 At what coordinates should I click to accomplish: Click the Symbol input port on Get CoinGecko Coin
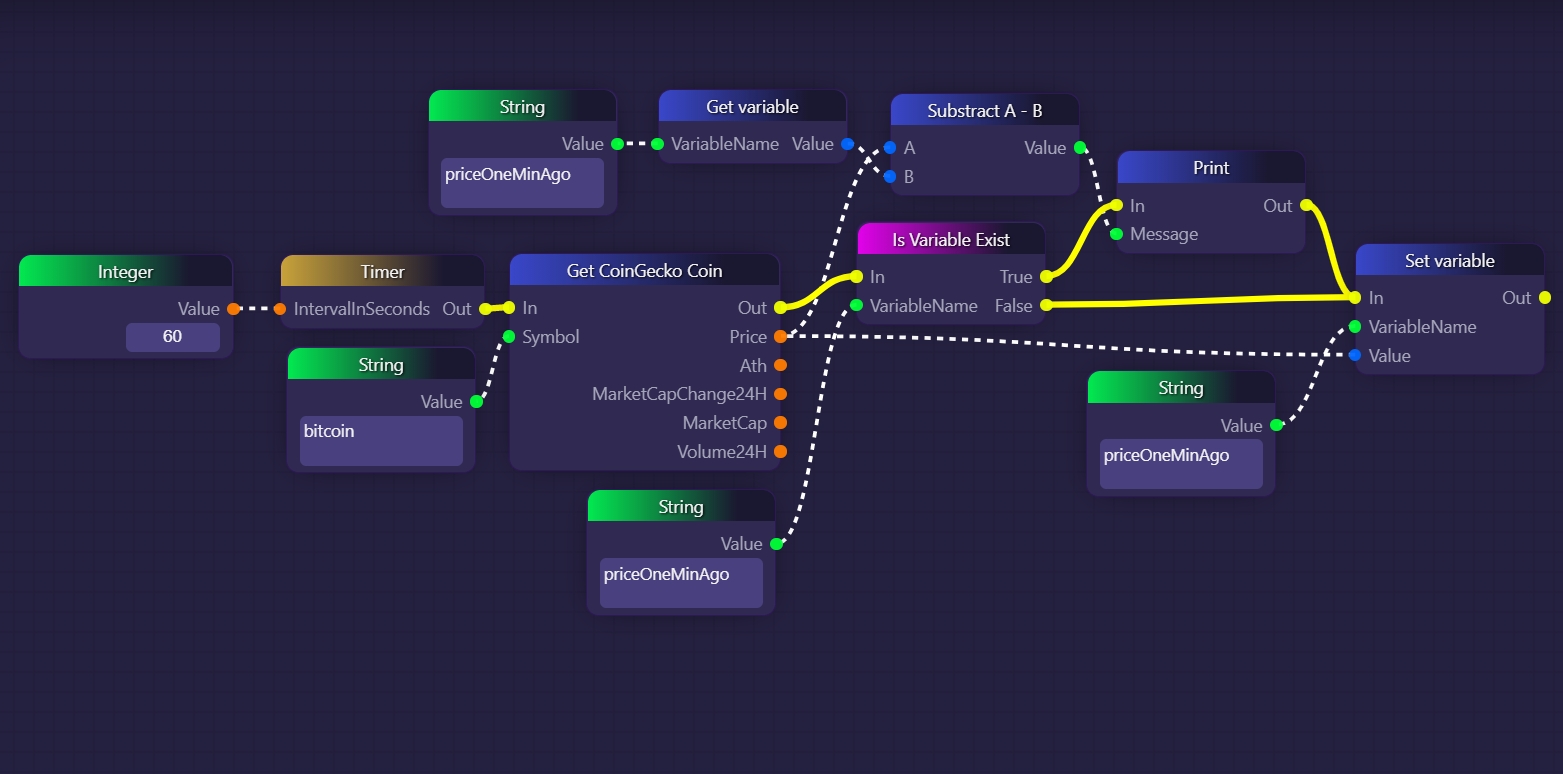point(509,337)
